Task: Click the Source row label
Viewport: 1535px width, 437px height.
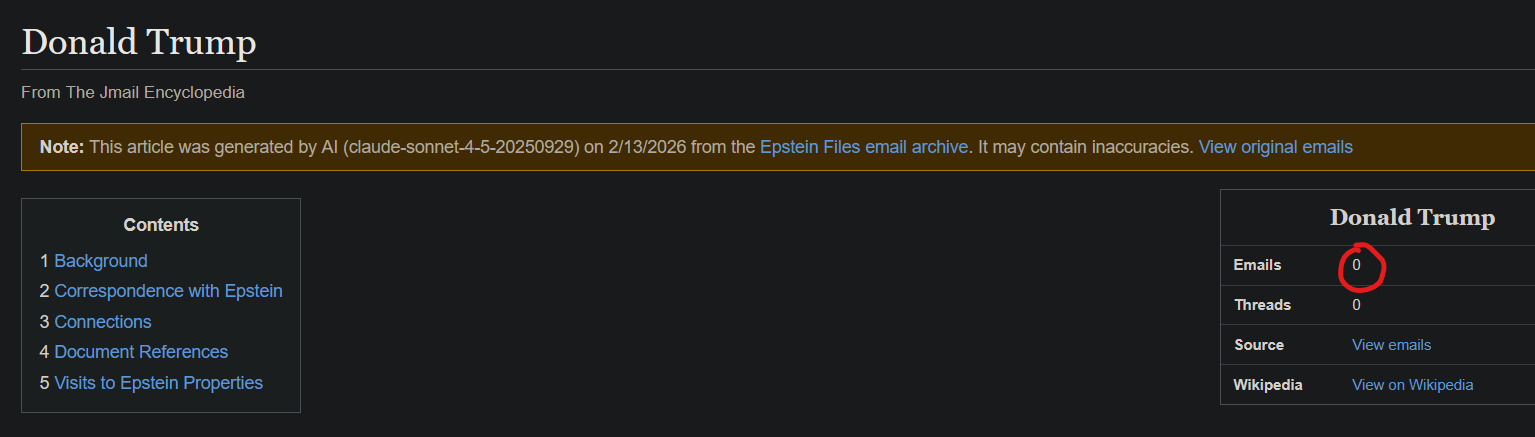Action: [x=1259, y=345]
